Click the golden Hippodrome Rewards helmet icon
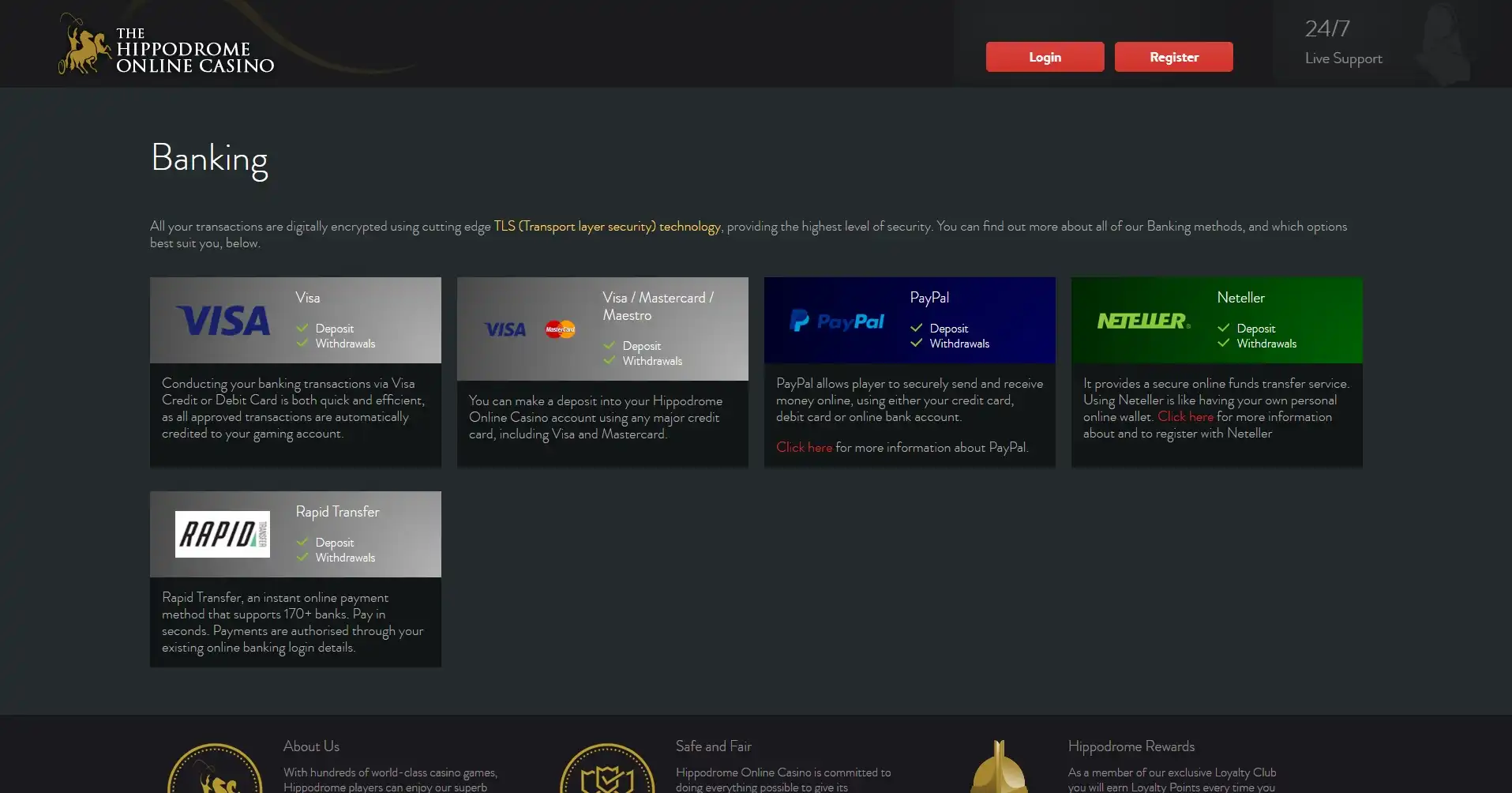This screenshot has width=1512, height=793. point(999,767)
